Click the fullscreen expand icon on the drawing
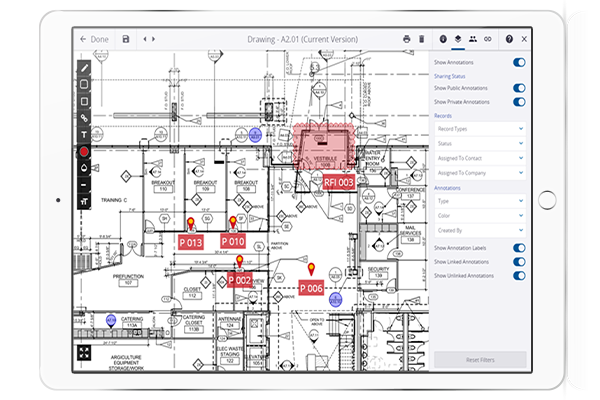Viewport: 600px width, 400px height. click(84, 353)
